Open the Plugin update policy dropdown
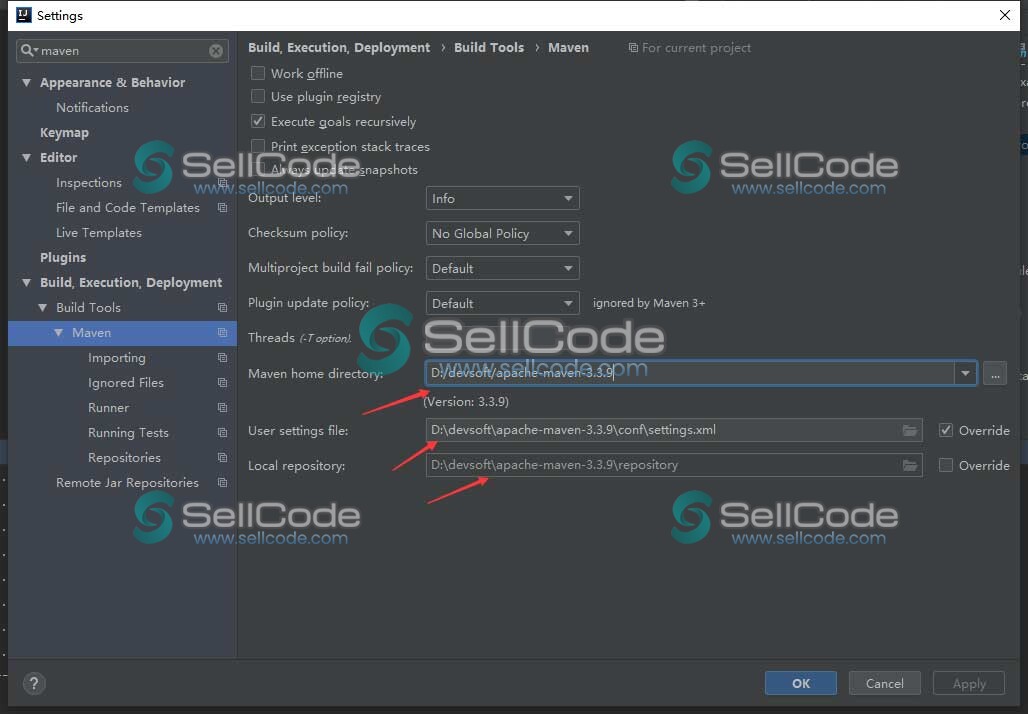 (x=502, y=303)
